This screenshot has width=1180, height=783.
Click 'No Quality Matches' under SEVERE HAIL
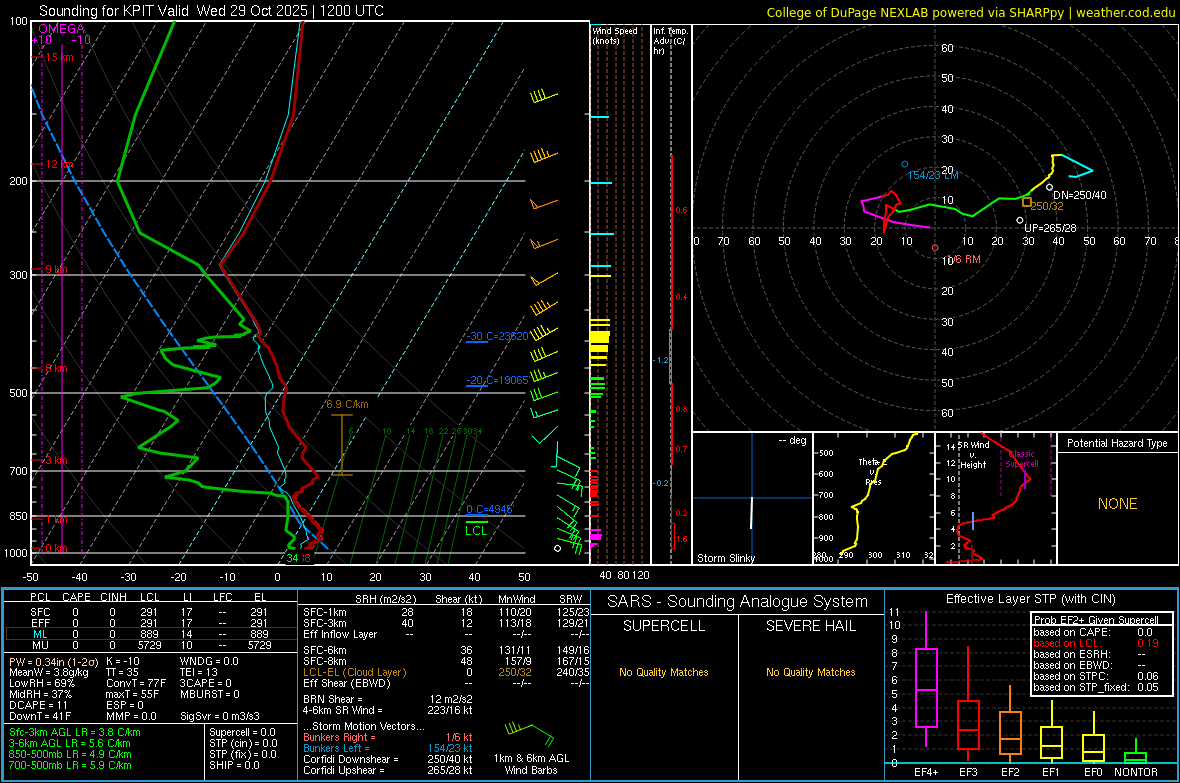[x=810, y=672]
